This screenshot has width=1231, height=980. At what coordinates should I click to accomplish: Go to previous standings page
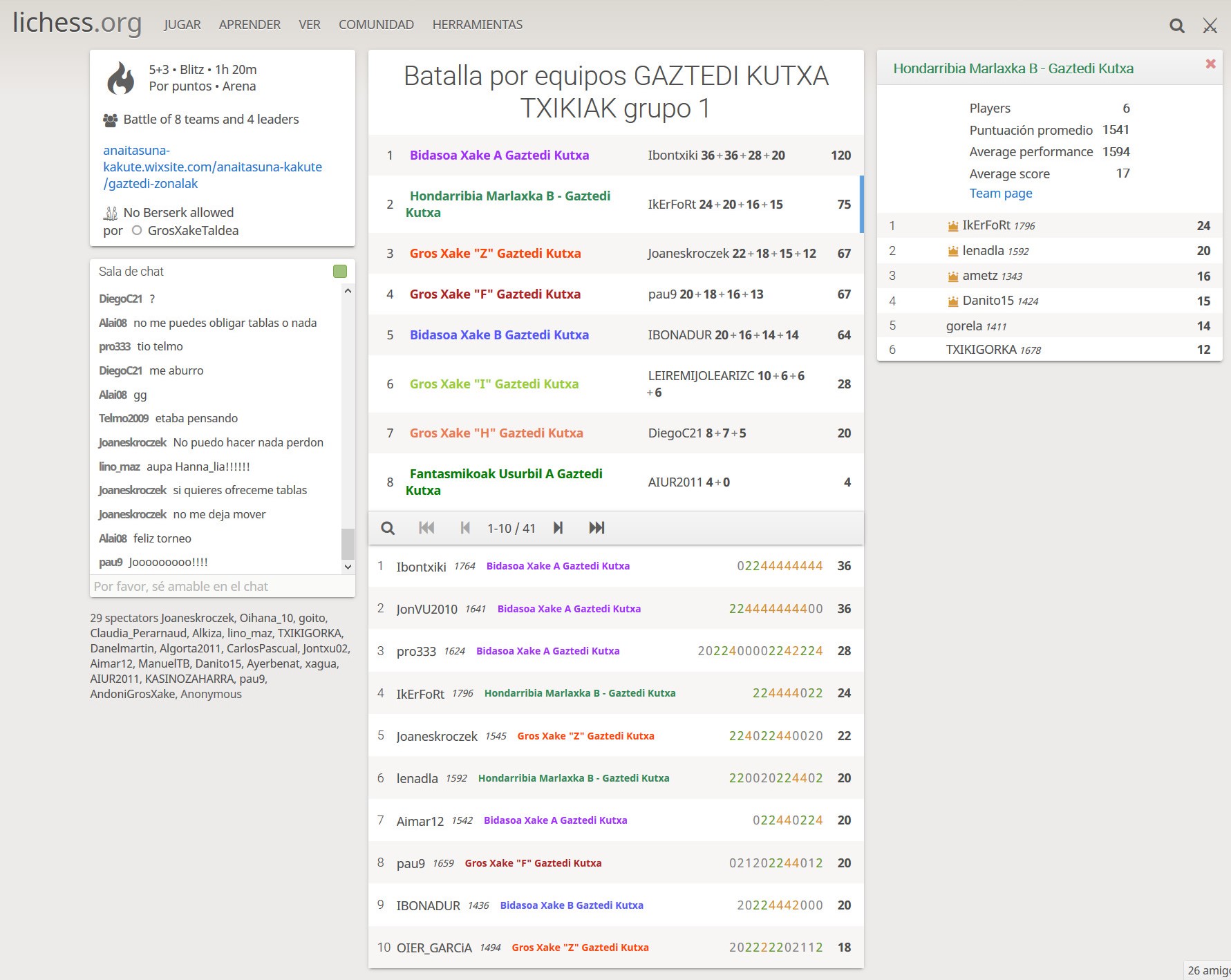(x=465, y=528)
